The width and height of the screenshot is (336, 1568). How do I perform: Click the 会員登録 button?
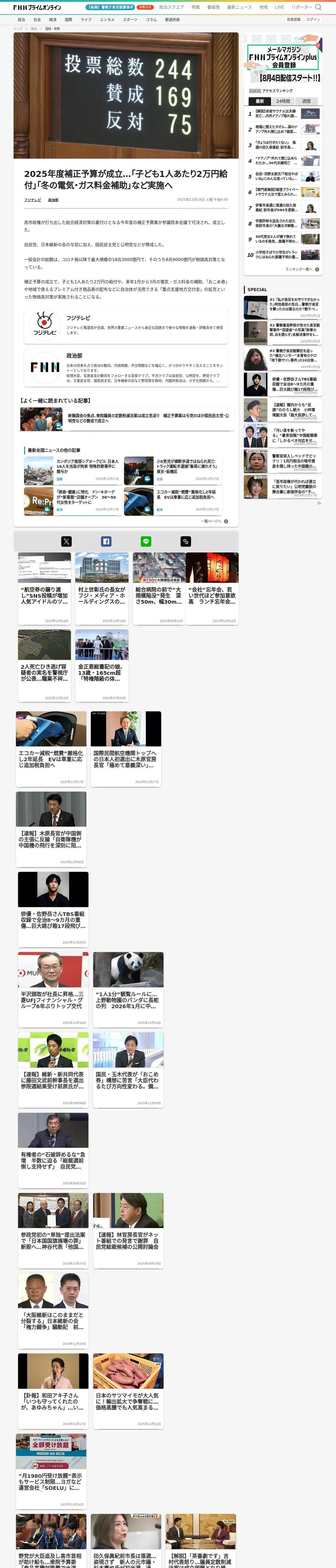293,20
